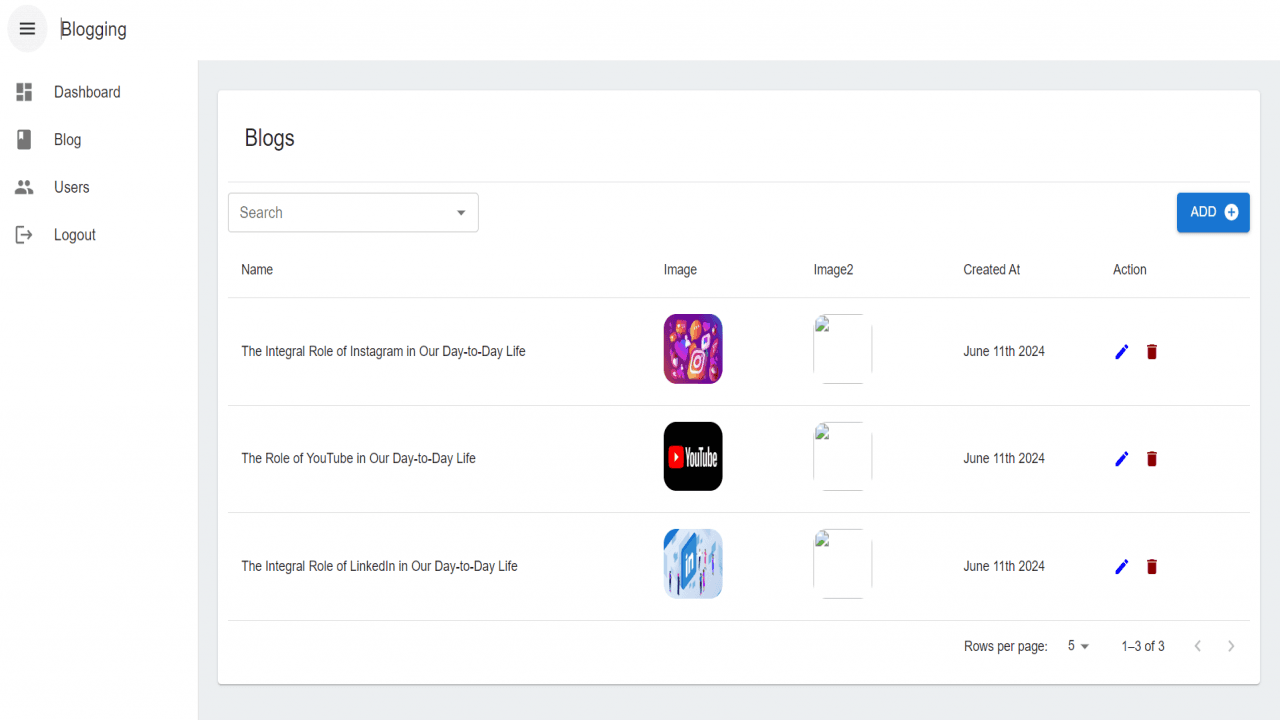Select "The Integral Role of LinkedIn" title
1280x720 pixels.
coord(379,566)
